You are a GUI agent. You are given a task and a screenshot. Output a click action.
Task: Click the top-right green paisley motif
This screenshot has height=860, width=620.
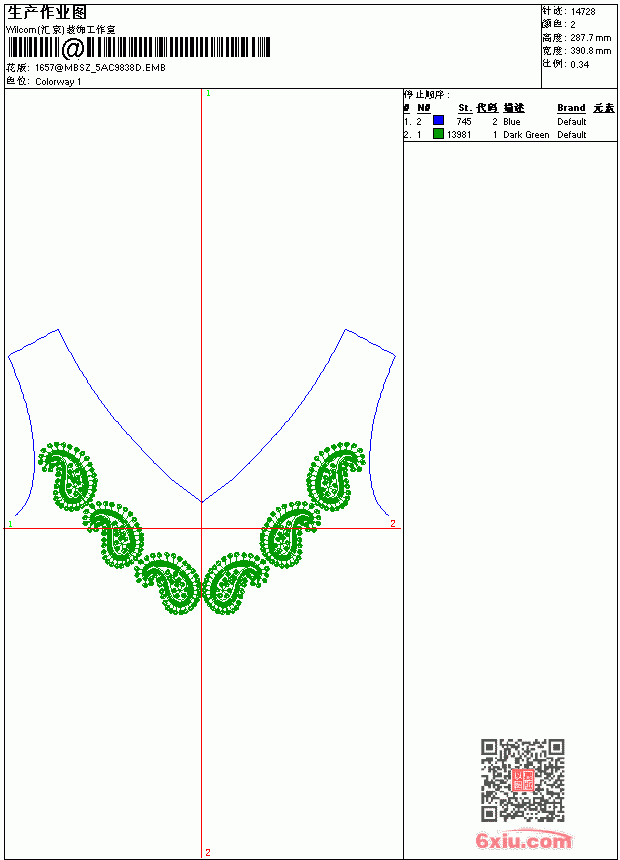tap(335, 476)
